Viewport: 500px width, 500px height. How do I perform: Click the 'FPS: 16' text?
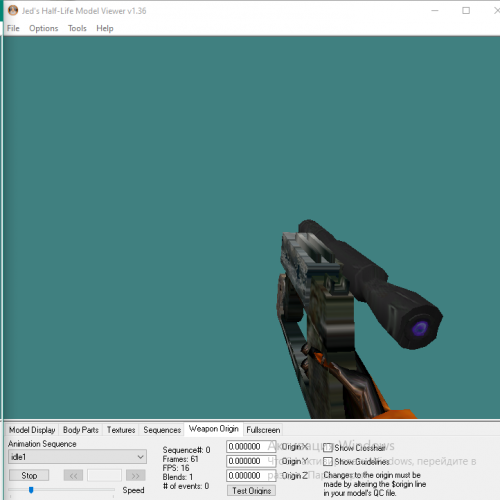pyautogui.click(x=176, y=468)
